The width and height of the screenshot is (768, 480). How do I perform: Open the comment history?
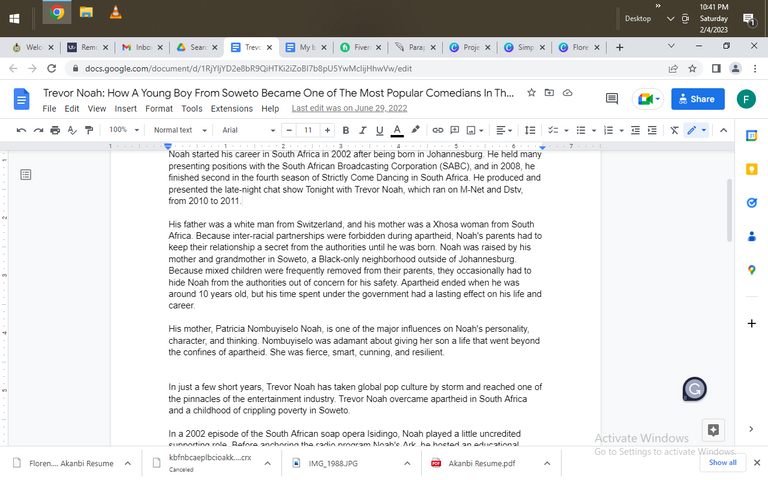[x=612, y=99]
